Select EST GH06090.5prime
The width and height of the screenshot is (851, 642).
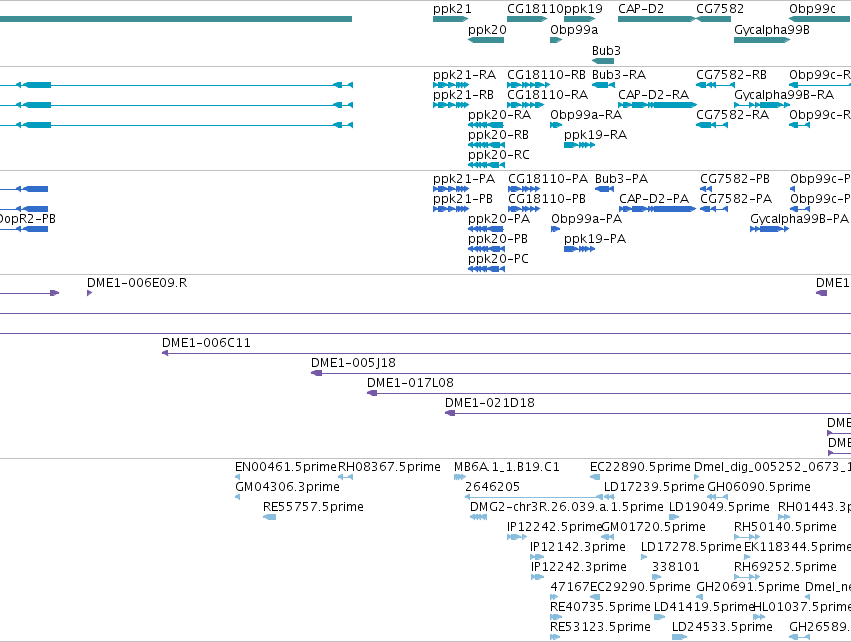(717, 497)
